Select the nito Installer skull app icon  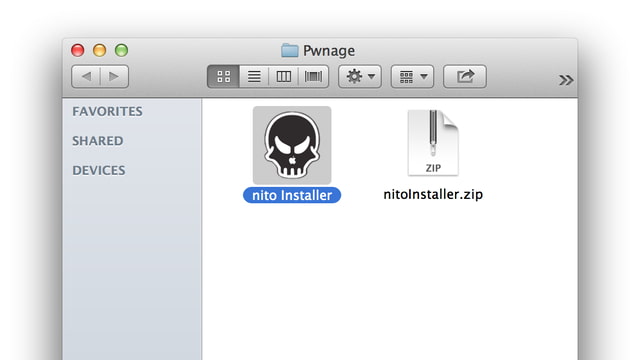click(x=292, y=145)
